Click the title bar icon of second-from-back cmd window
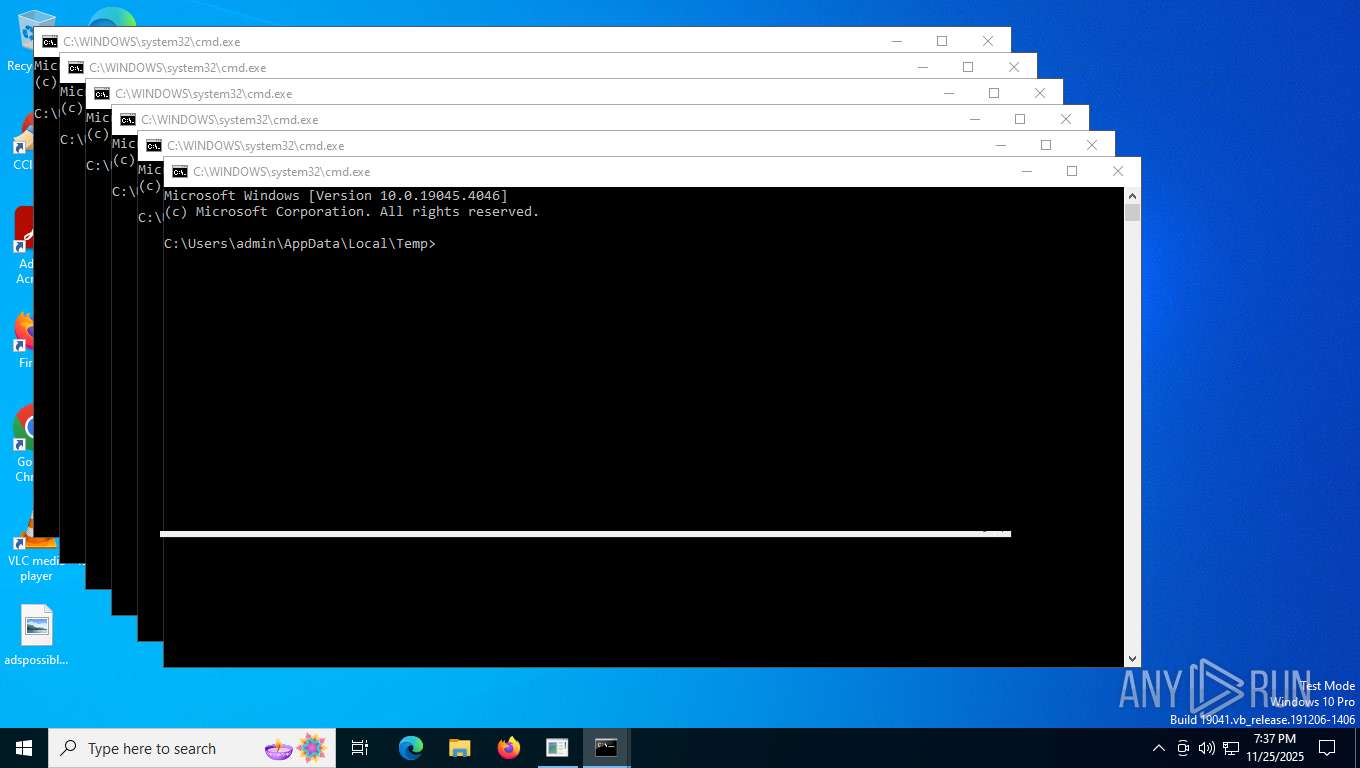 (x=76, y=68)
